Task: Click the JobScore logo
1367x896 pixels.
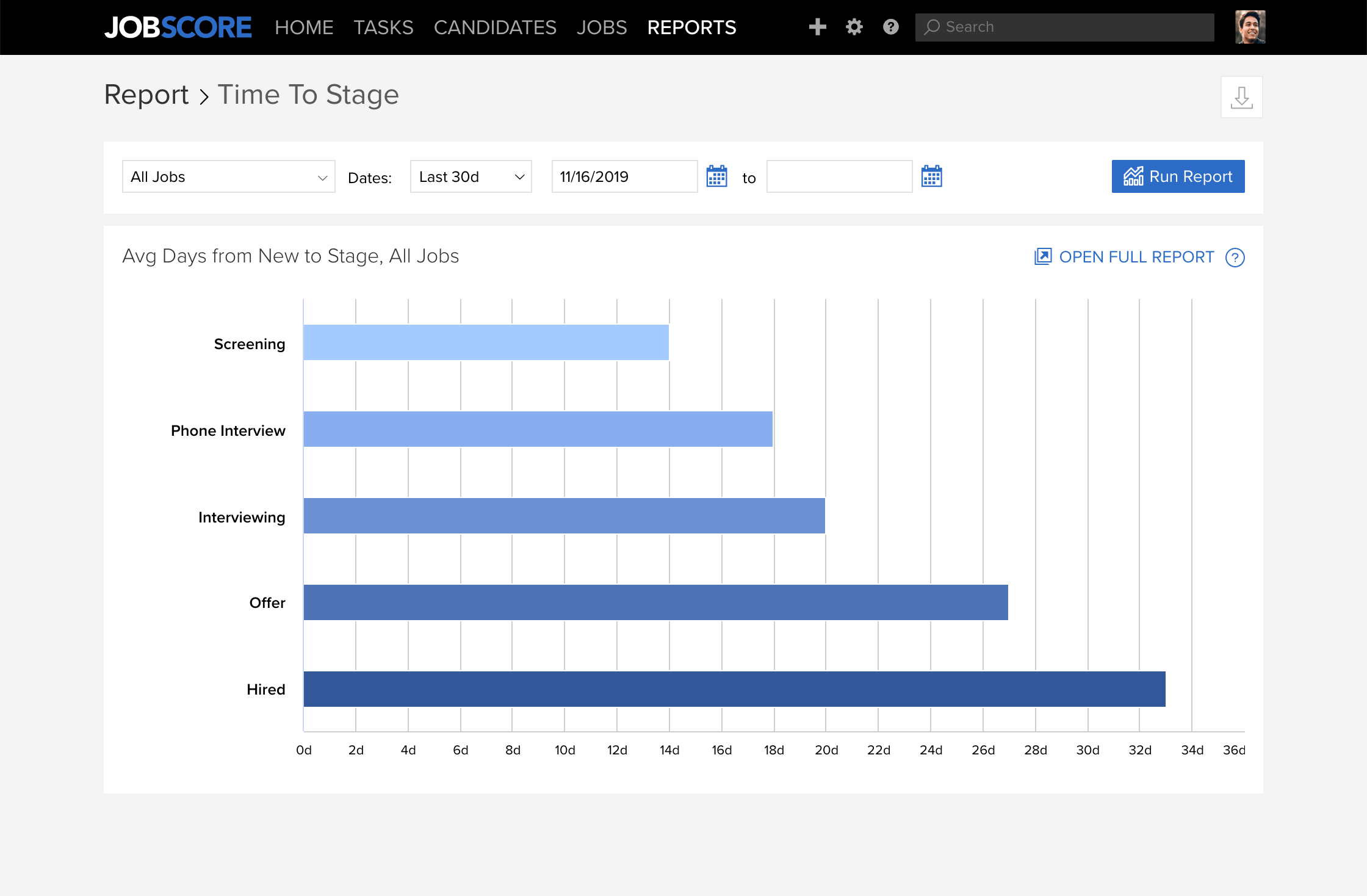Action: pyautogui.click(x=178, y=27)
